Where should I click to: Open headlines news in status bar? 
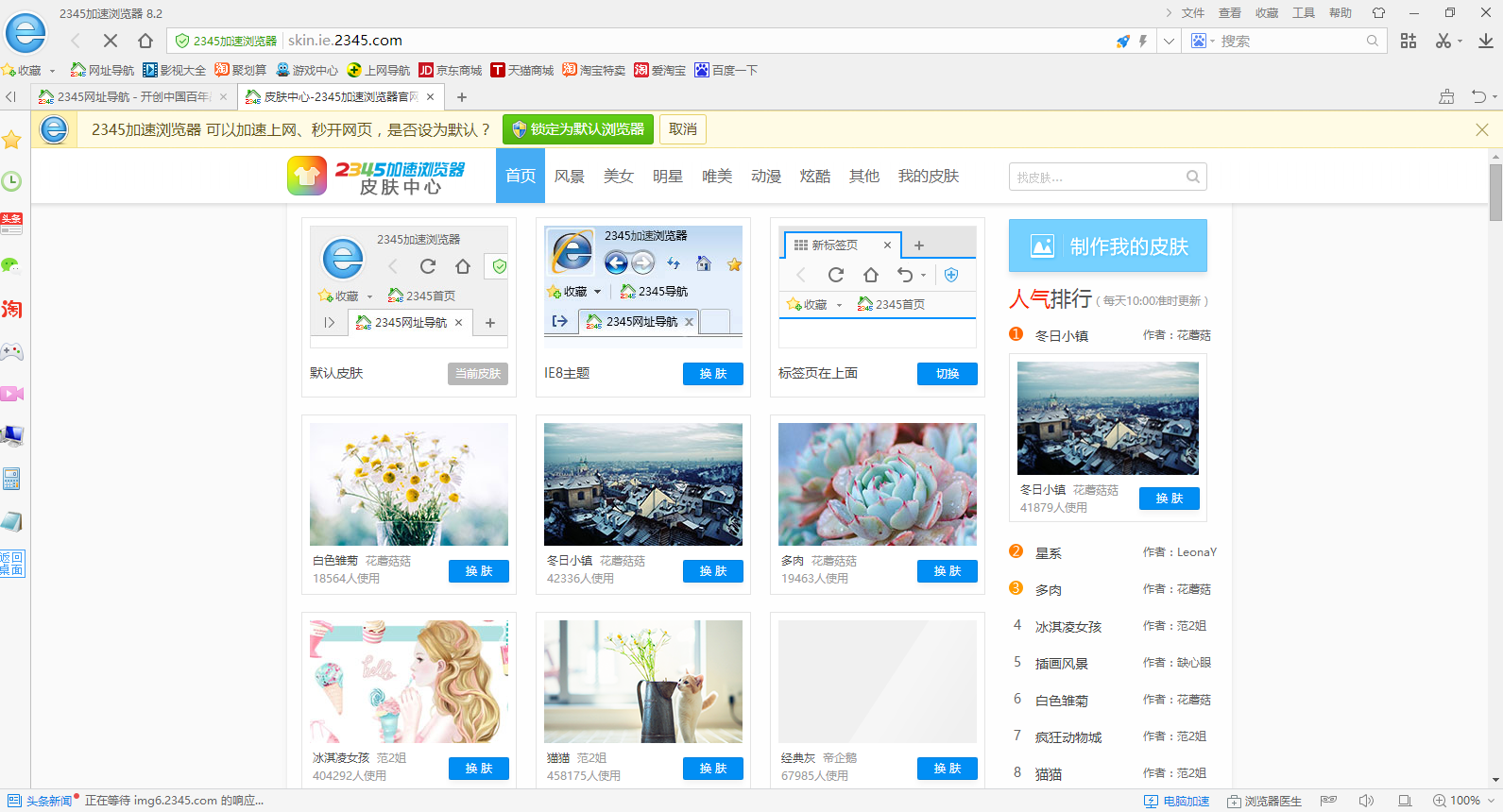point(40,801)
